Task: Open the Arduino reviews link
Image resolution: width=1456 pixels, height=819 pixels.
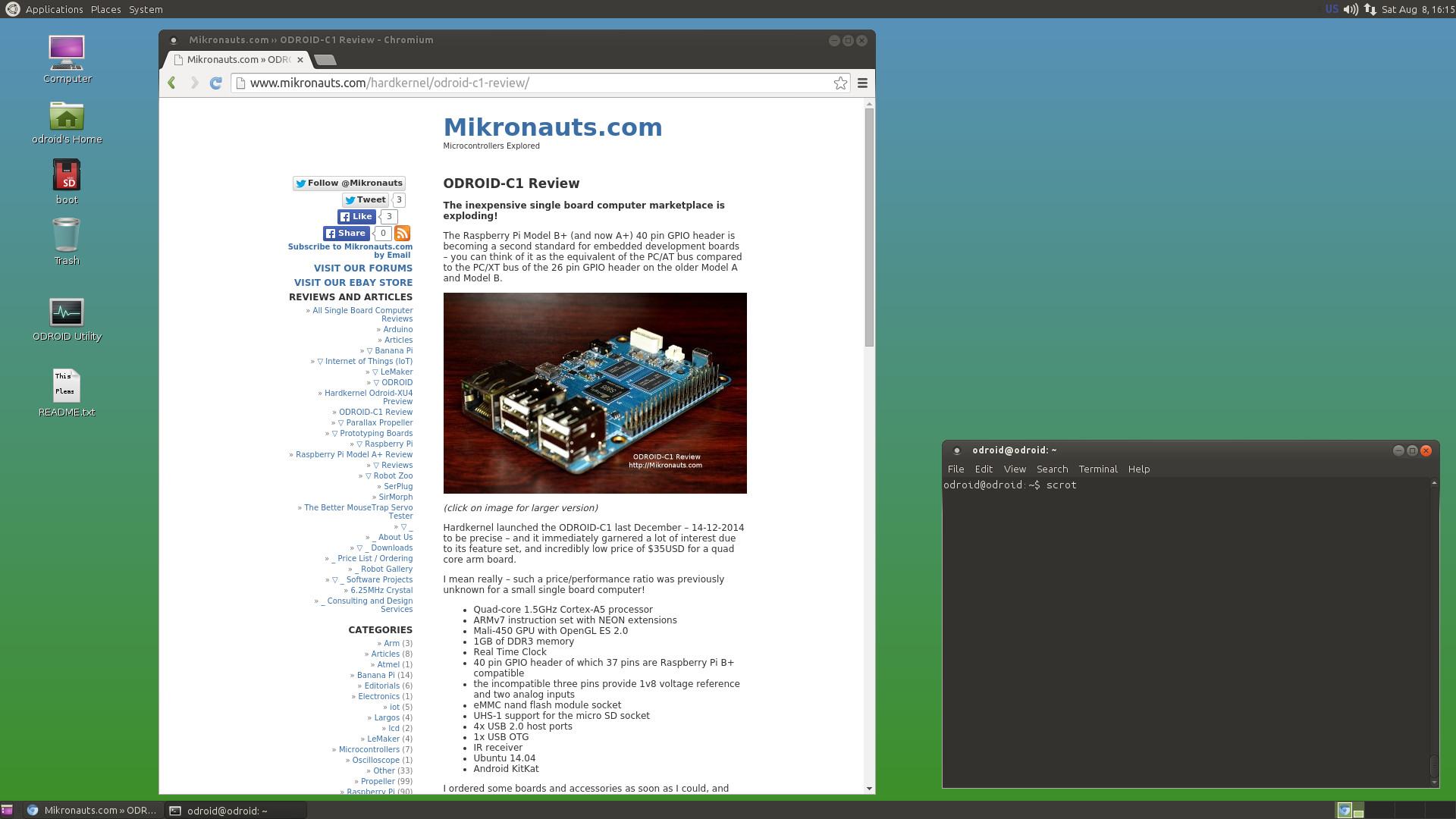Action: pyautogui.click(x=398, y=330)
